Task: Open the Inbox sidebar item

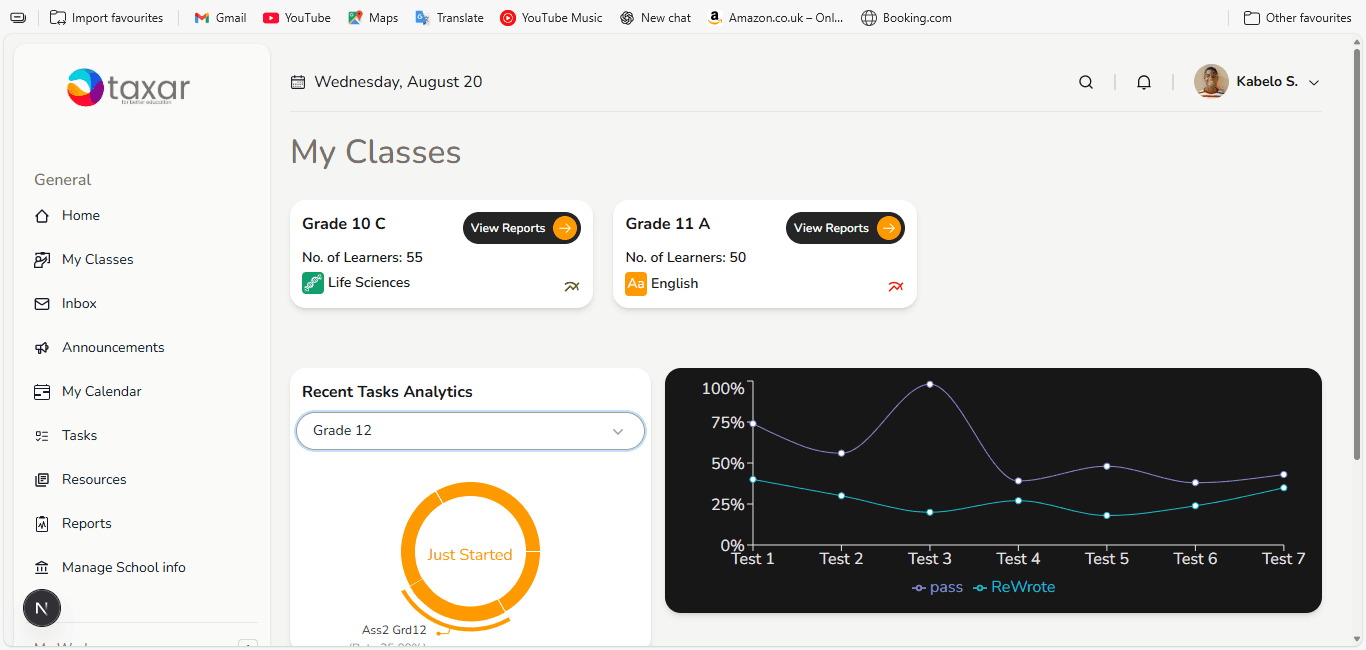Action: click(x=79, y=303)
